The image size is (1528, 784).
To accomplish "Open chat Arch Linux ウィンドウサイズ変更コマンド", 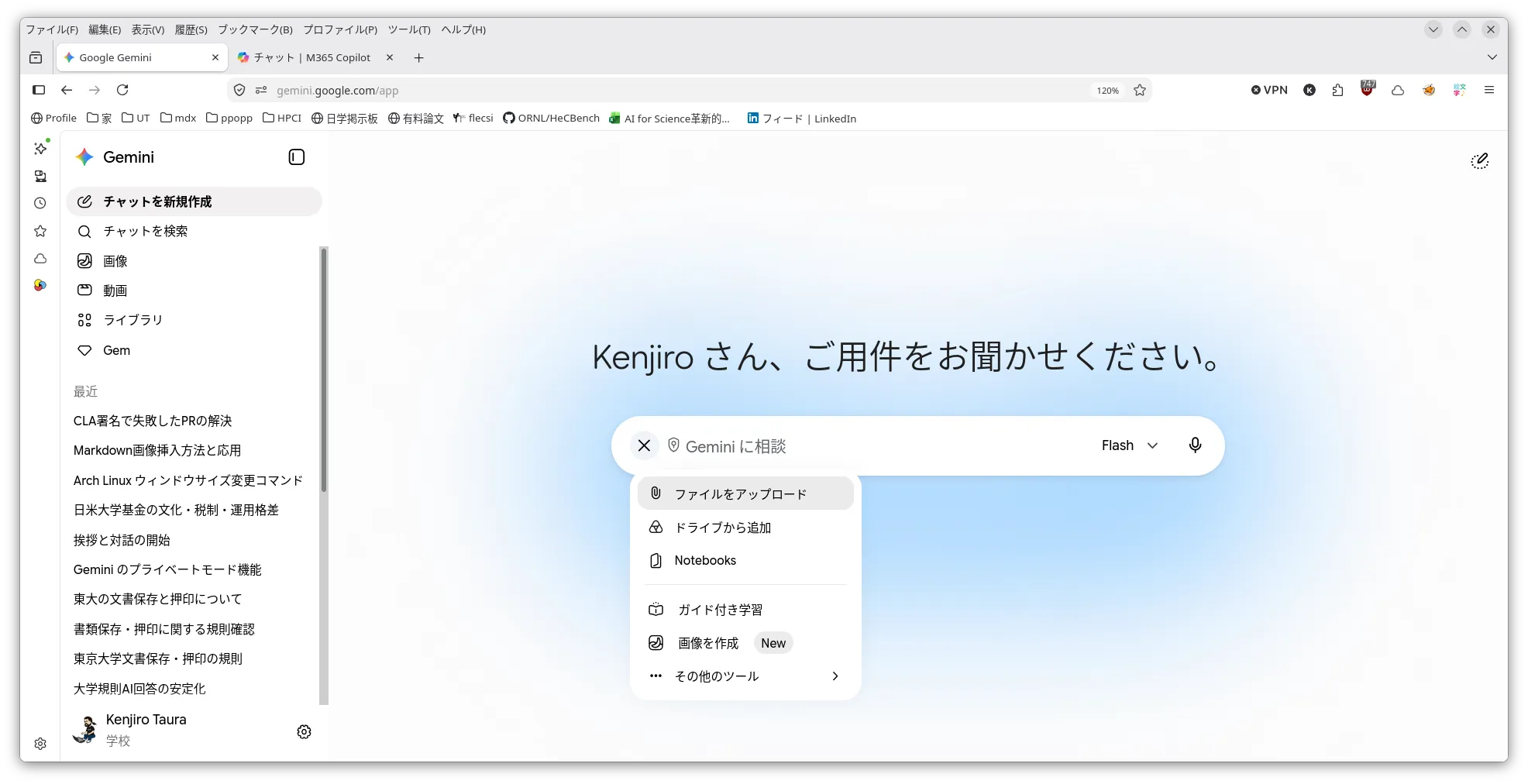I will [188, 480].
